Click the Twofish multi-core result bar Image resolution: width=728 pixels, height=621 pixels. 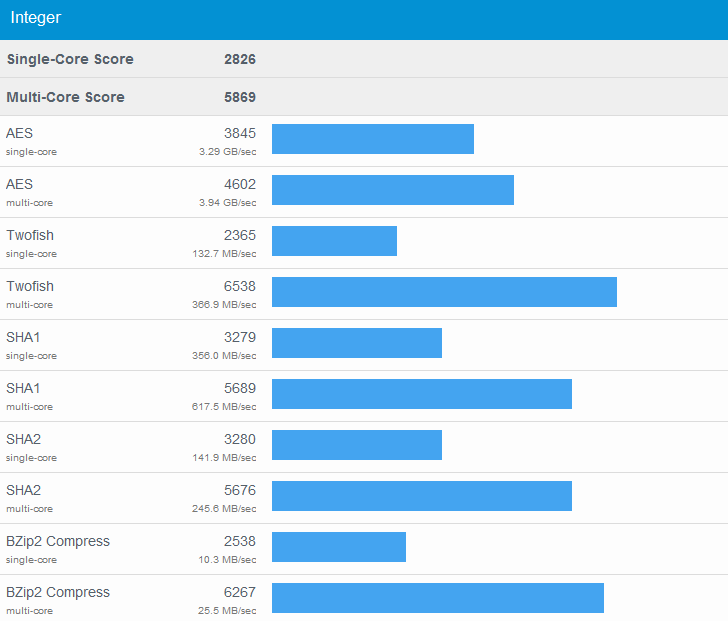[x=444, y=292]
